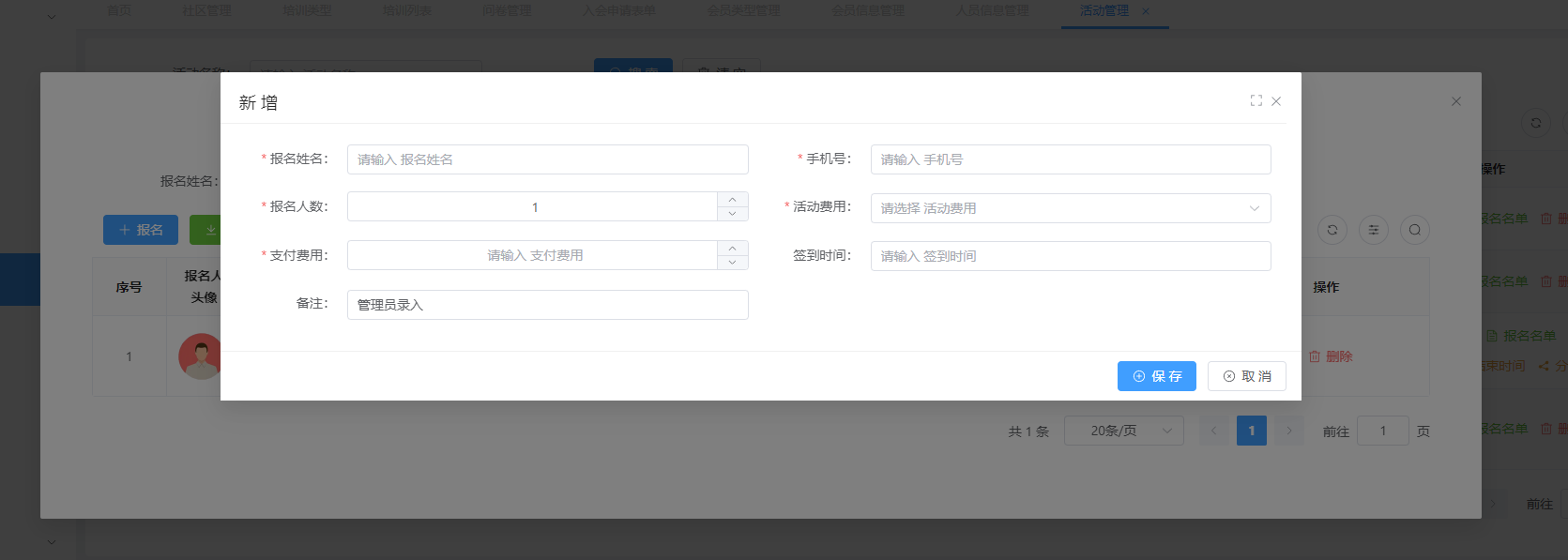1568x560 pixels.
Task: Click the 签到时间 input field
Action: [x=1070, y=256]
